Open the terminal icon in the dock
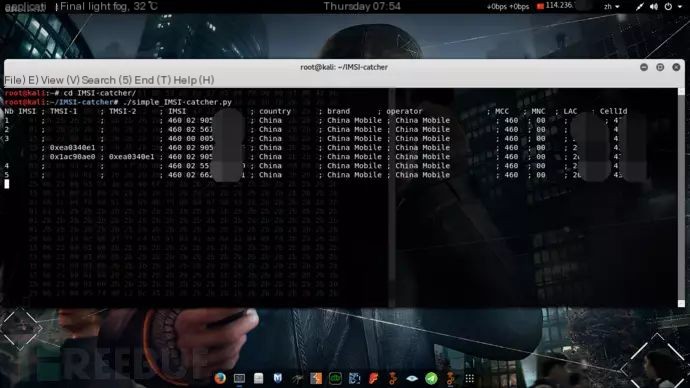Image resolution: width=690 pixels, height=388 pixels. [239, 378]
